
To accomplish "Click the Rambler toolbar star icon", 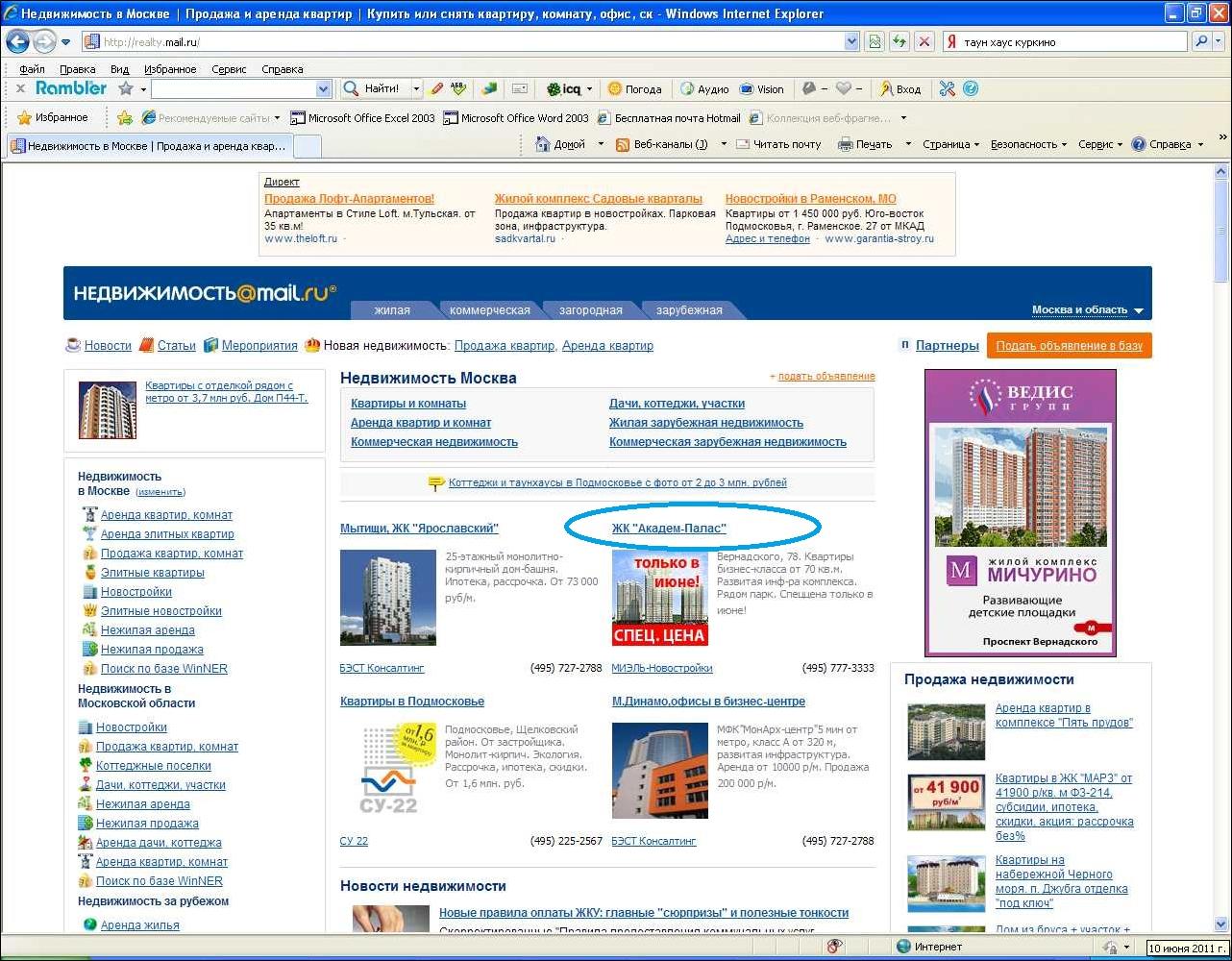I will pyautogui.click(x=125, y=88).
